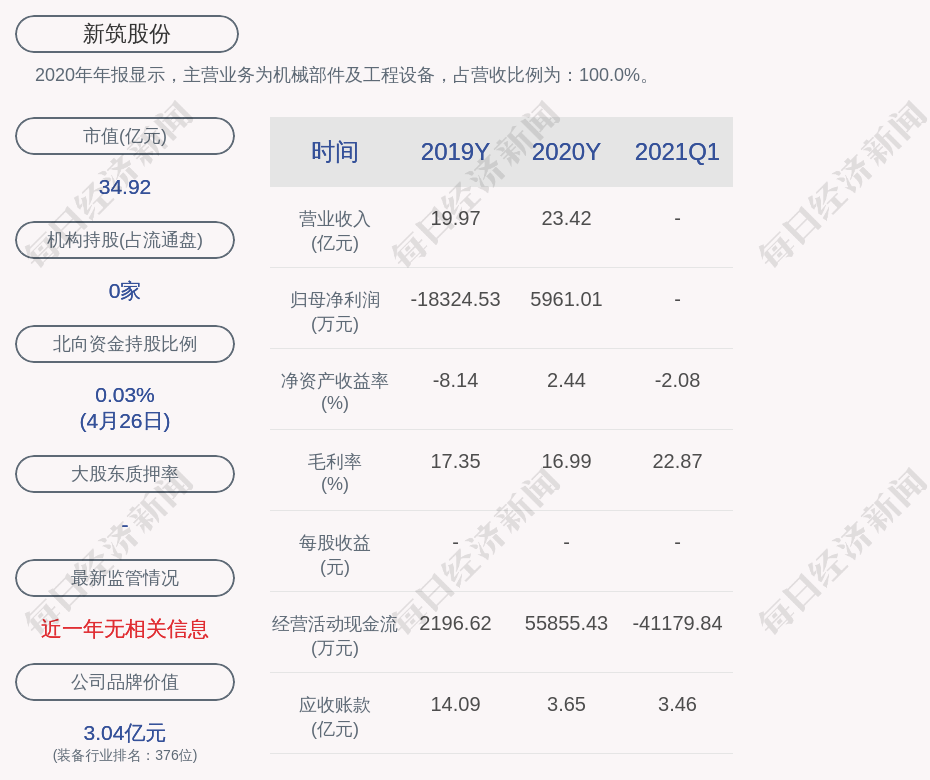This screenshot has width=930, height=780.
Task: Open the 北向资金持股比例 label
Action: 125,344
